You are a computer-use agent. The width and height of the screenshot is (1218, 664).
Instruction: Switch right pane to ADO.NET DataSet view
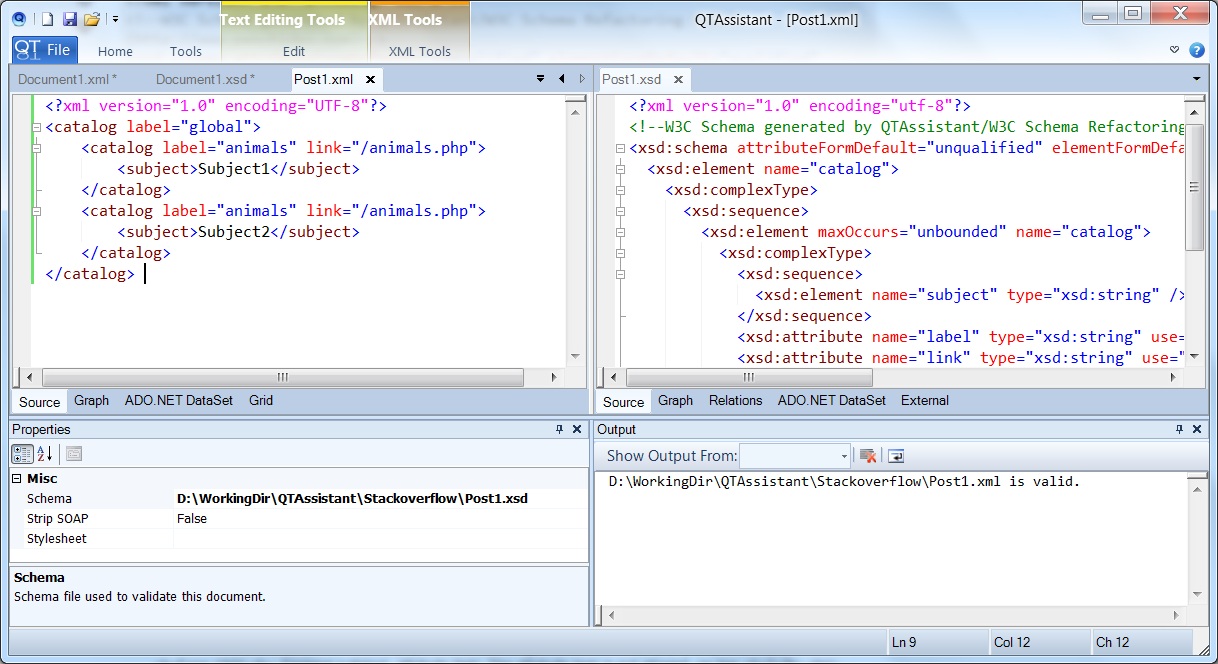point(832,400)
